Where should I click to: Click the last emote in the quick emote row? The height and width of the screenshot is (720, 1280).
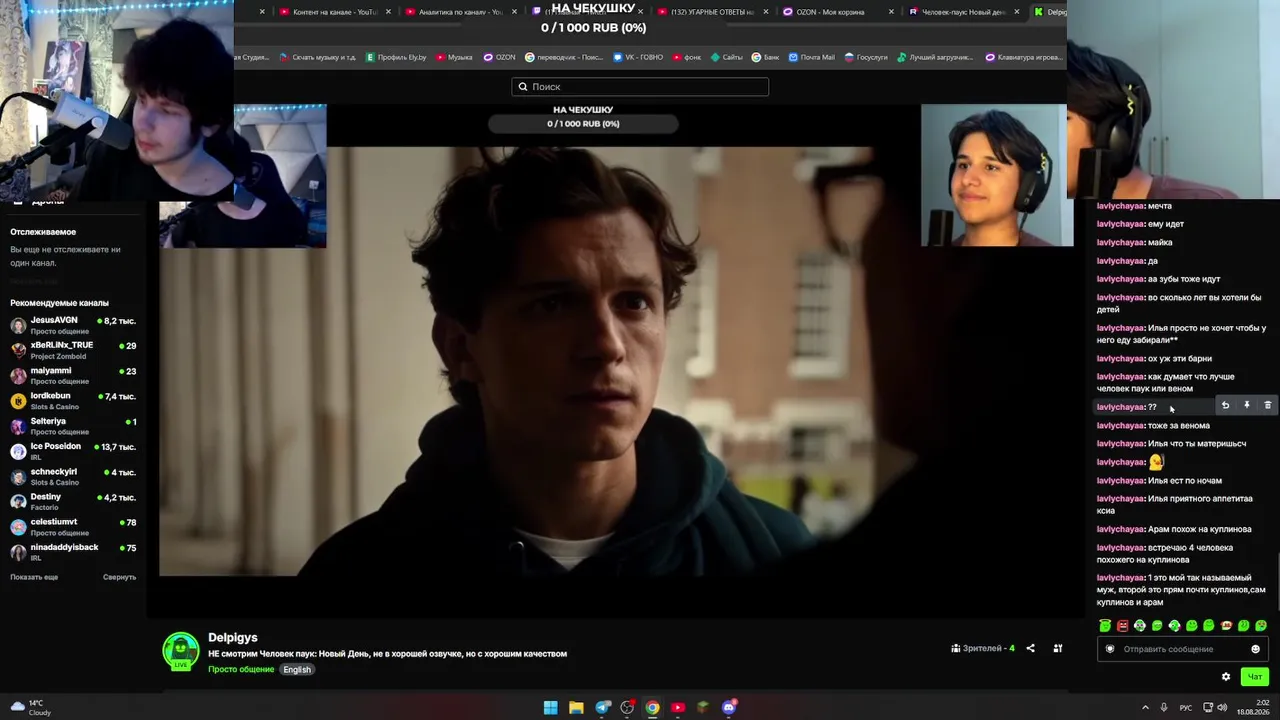[x=1261, y=626]
